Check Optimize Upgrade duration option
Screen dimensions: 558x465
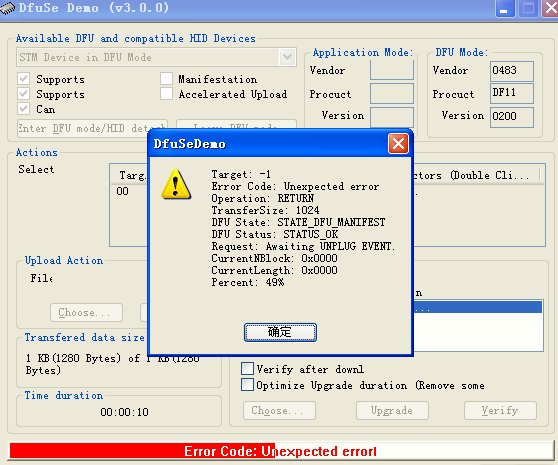(x=247, y=385)
